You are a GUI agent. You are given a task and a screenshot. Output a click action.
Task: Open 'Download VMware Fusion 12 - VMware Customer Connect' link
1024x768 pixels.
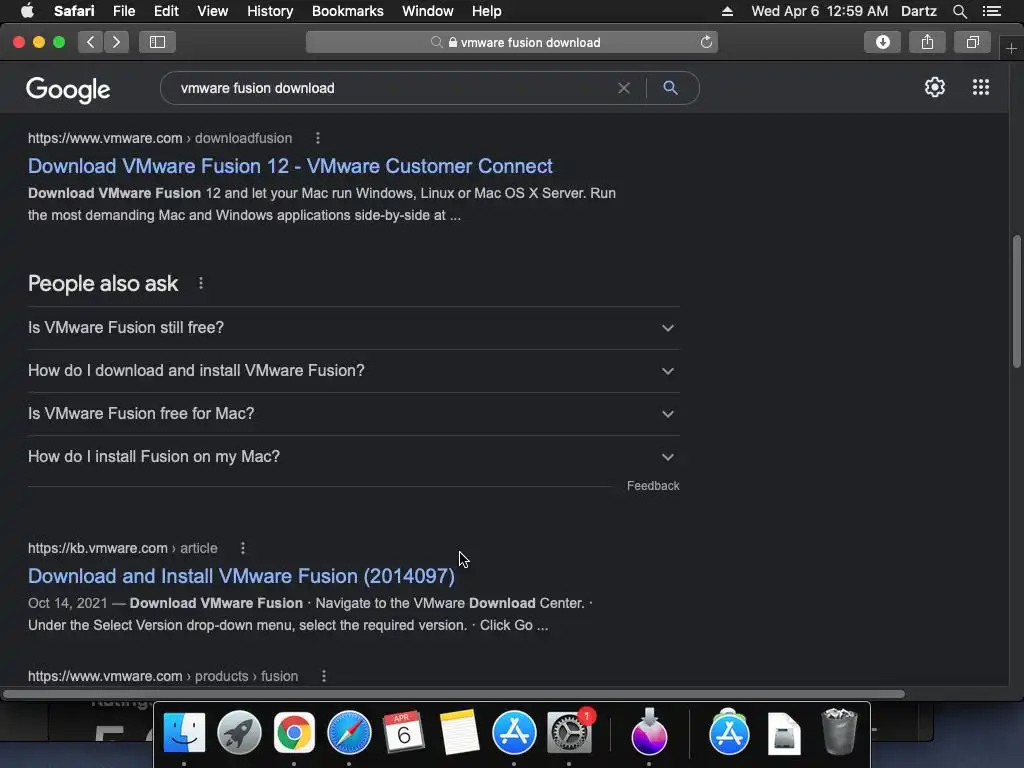click(x=290, y=166)
